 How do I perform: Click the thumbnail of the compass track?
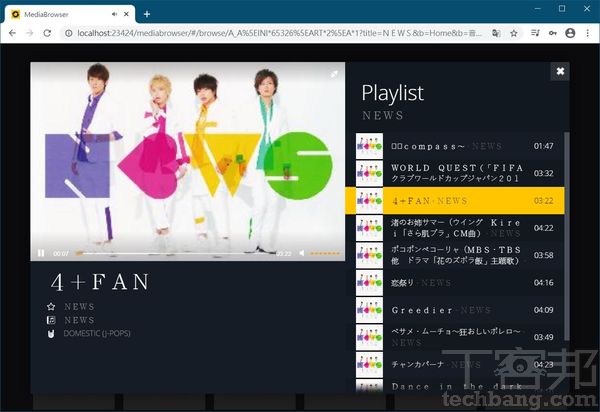point(369,145)
